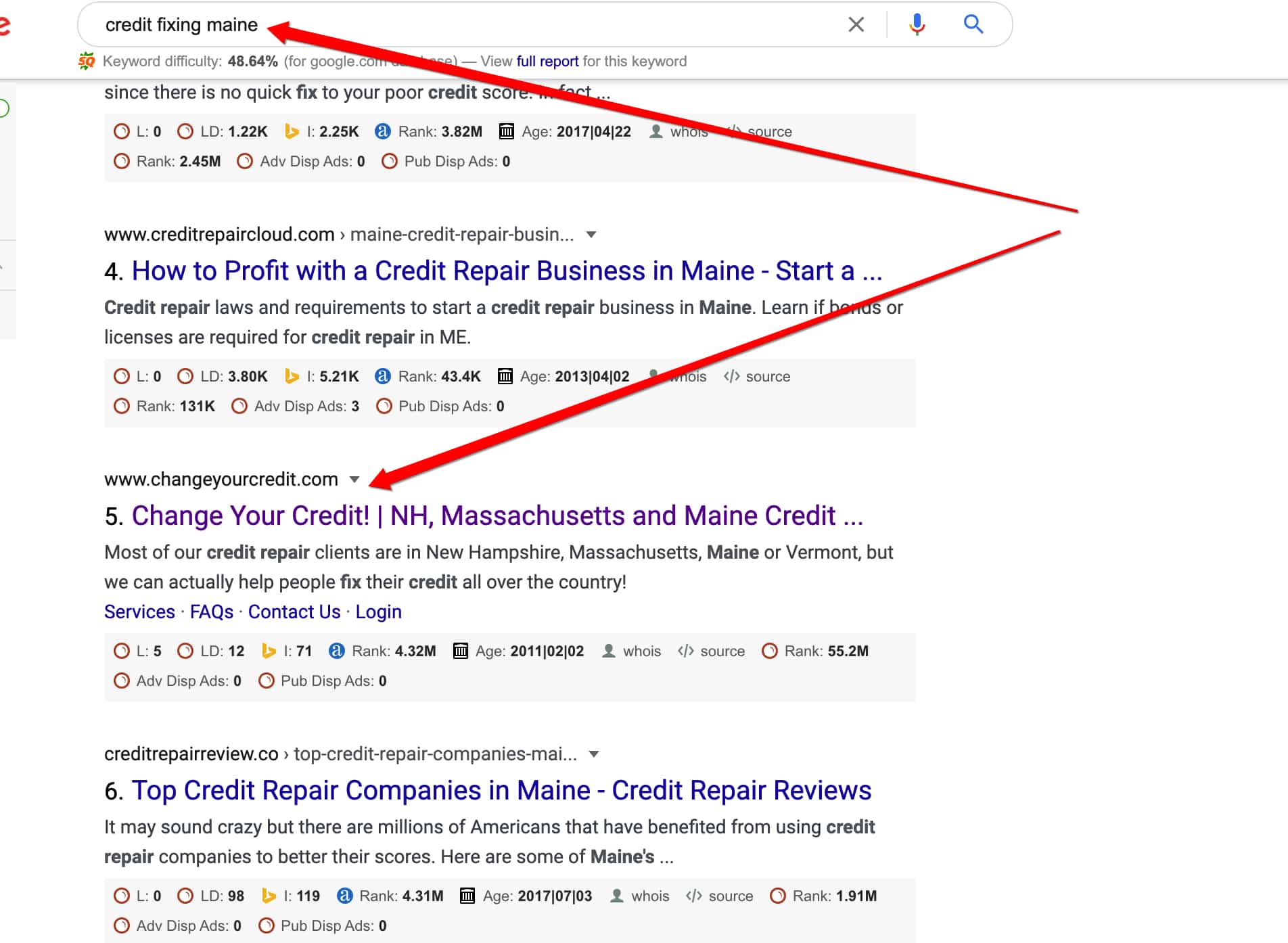Screen dimensions: 1288x943
Task: Click the archive Age icon beside 2011|02|02
Action: (460, 651)
